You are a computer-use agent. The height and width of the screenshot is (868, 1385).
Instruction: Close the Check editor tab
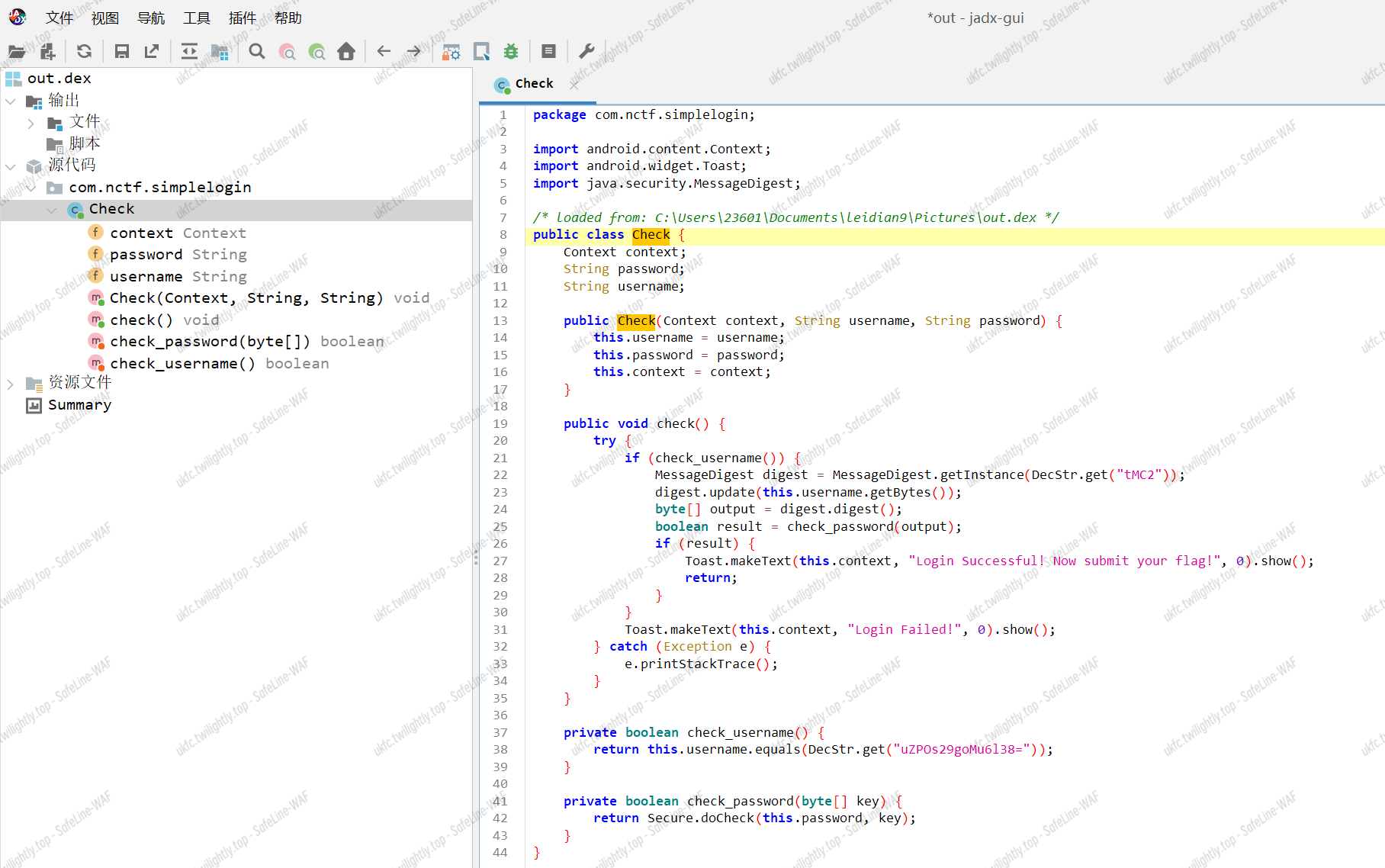[574, 85]
